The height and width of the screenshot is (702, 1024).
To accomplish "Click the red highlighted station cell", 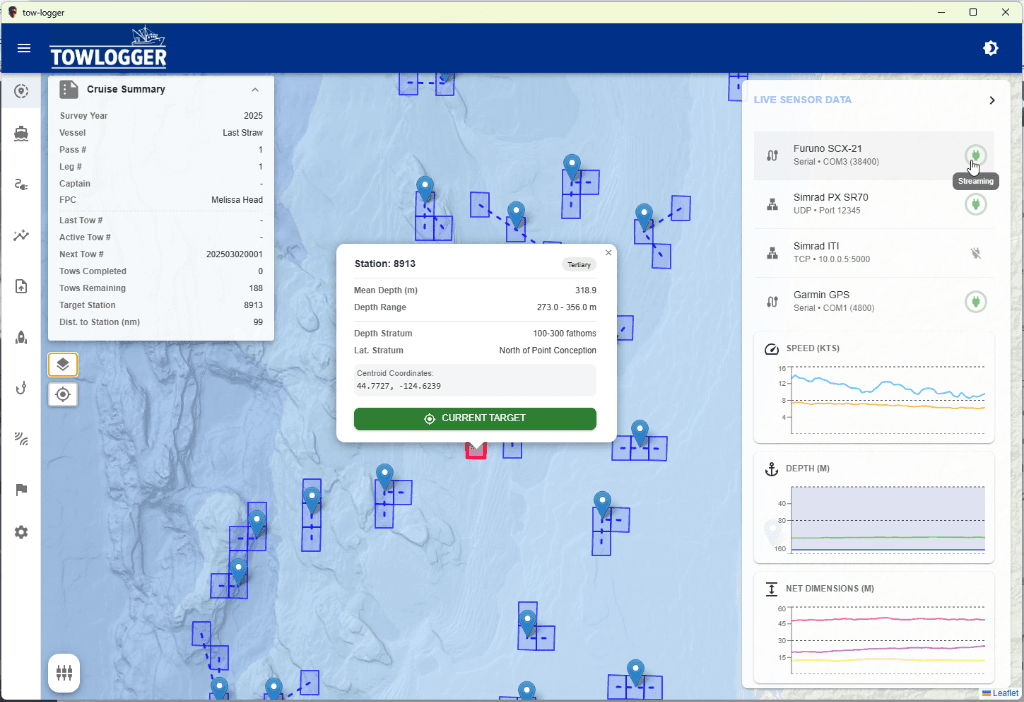I will pyautogui.click(x=476, y=451).
